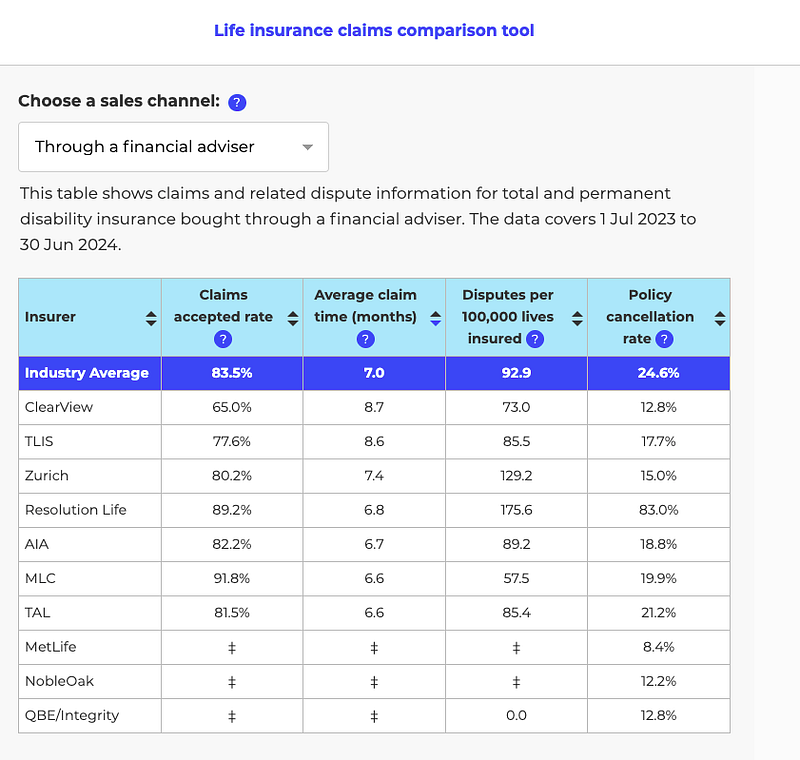800x760 pixels.
Task: Select the Industry Average row
Action: (87, 373)
